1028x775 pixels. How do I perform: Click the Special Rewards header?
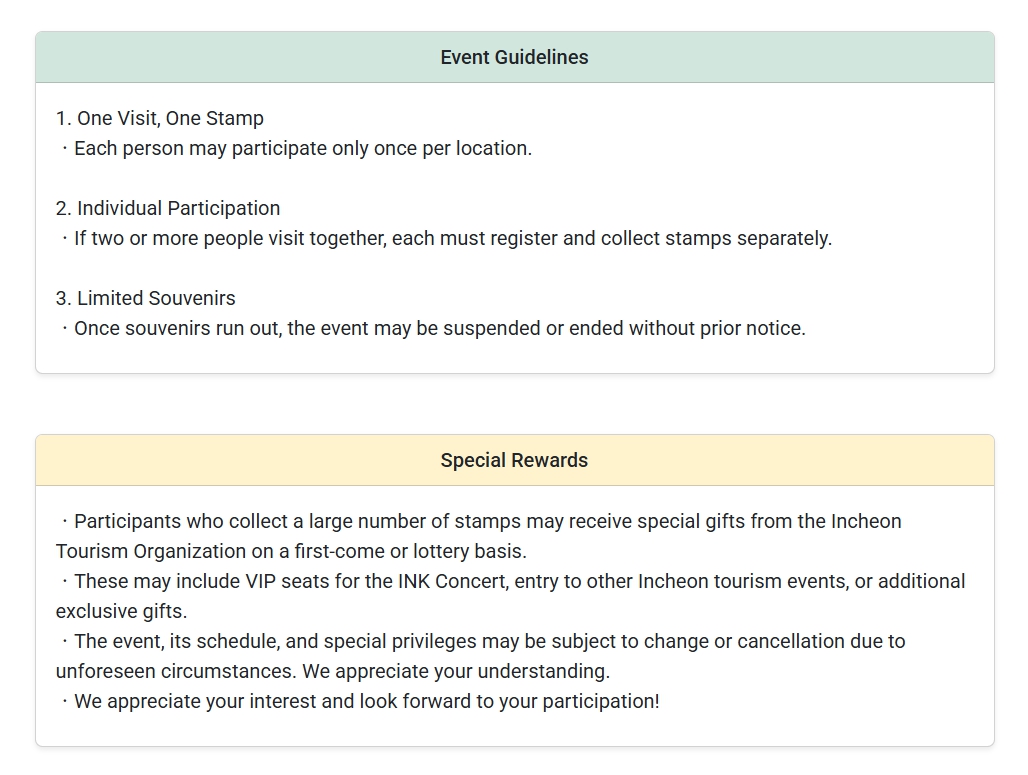pyautogui.click(x=514, y=460)
